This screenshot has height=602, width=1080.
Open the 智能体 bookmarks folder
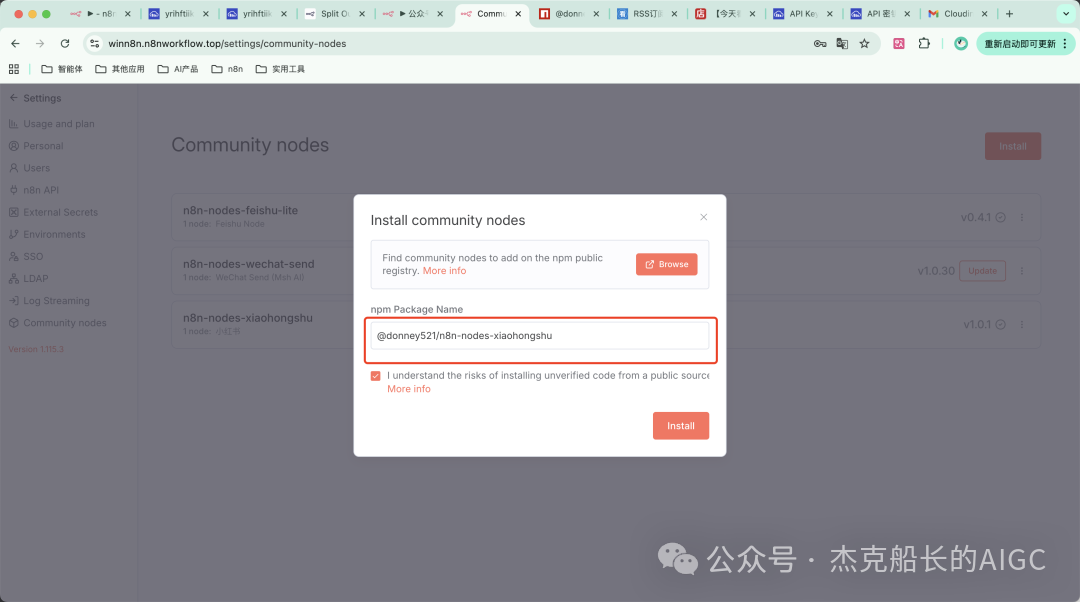pyautogui.click(x=61, y=69)
